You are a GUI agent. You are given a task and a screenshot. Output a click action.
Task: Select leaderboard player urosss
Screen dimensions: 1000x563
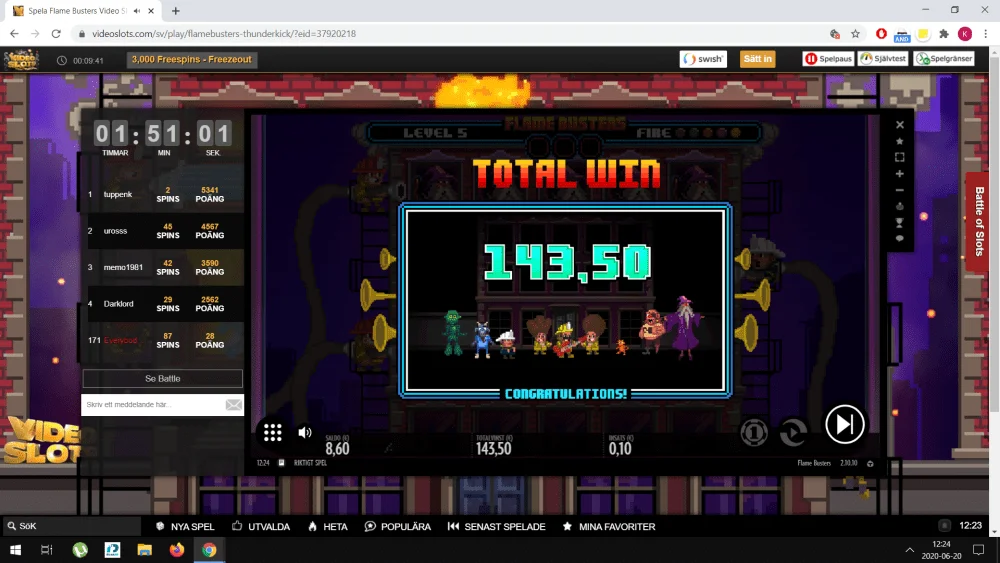pyautogui.click(x=115, y=231)
